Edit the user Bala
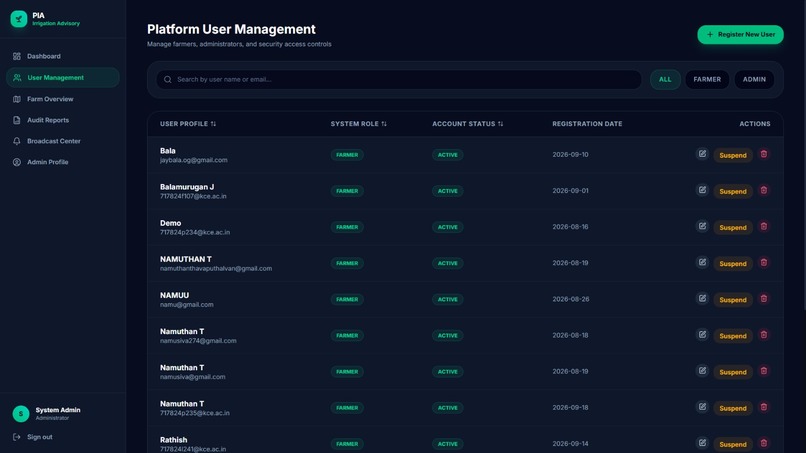Image resolution: width=806 pixels, height=453 pixels. [x=702, y=154]
